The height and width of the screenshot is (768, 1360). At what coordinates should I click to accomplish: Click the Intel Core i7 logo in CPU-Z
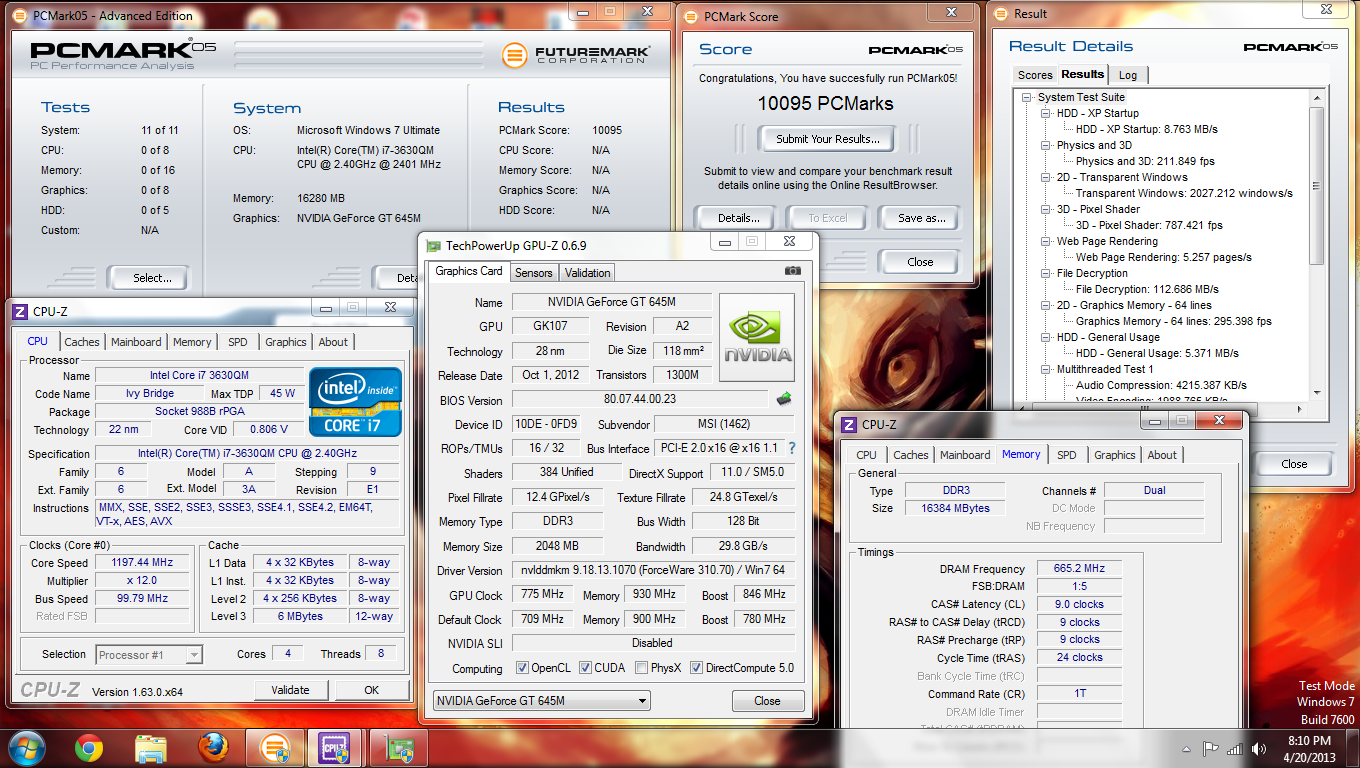(355, 402)
